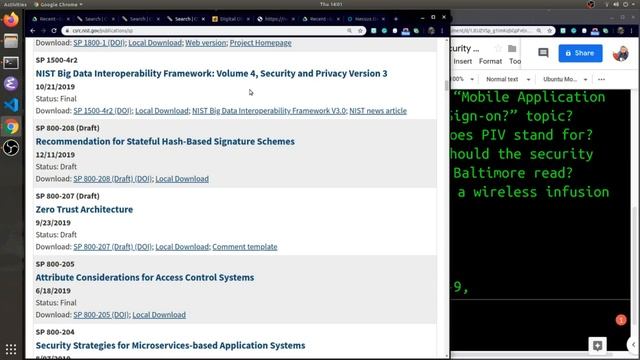This screenshot has height=360, width=640.
Task: Open Attribute Considerations for Access Control Systems
Action: pos(144,278)
